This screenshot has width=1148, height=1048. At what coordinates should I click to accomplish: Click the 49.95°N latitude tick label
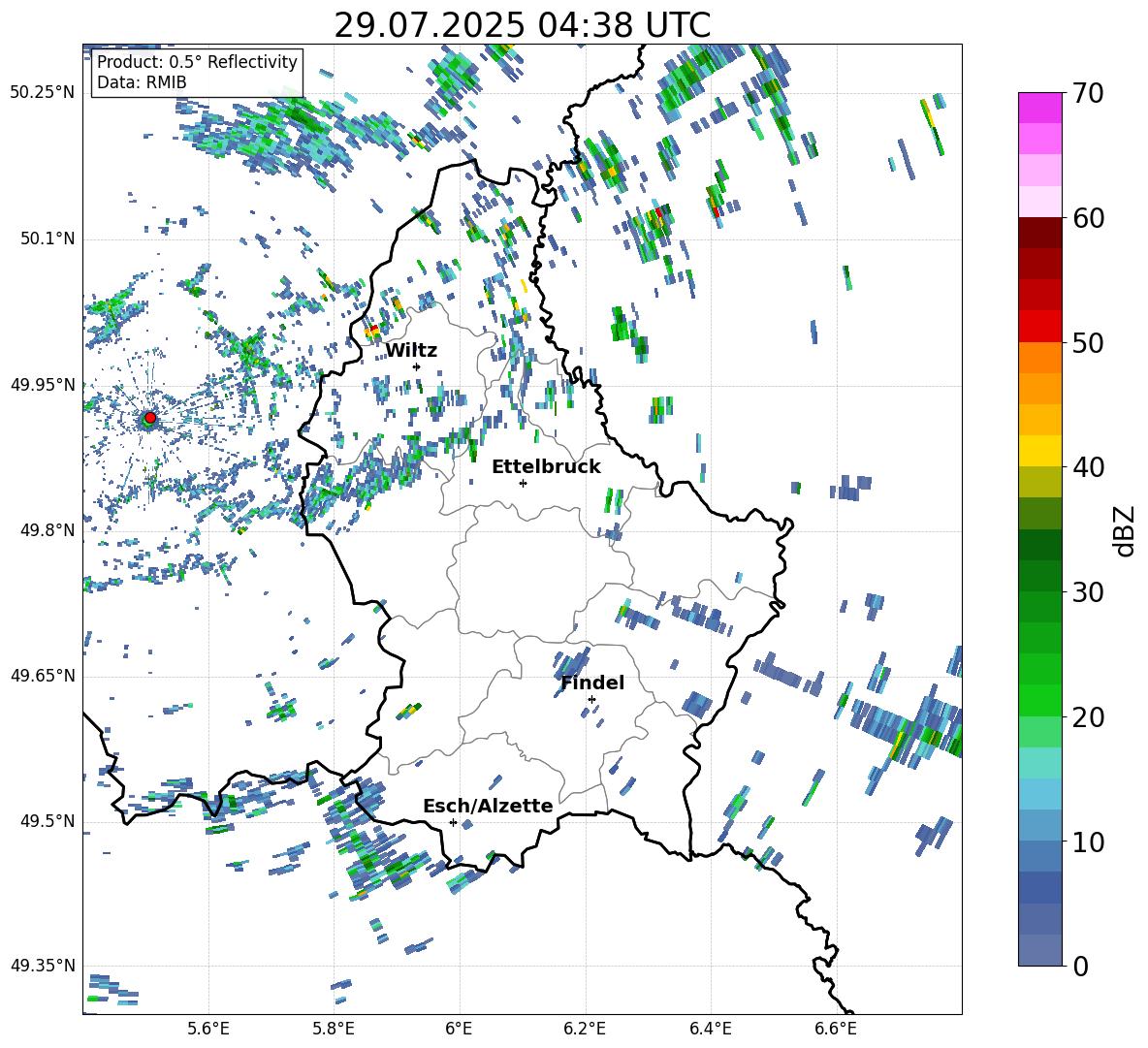tap(43, 385)
